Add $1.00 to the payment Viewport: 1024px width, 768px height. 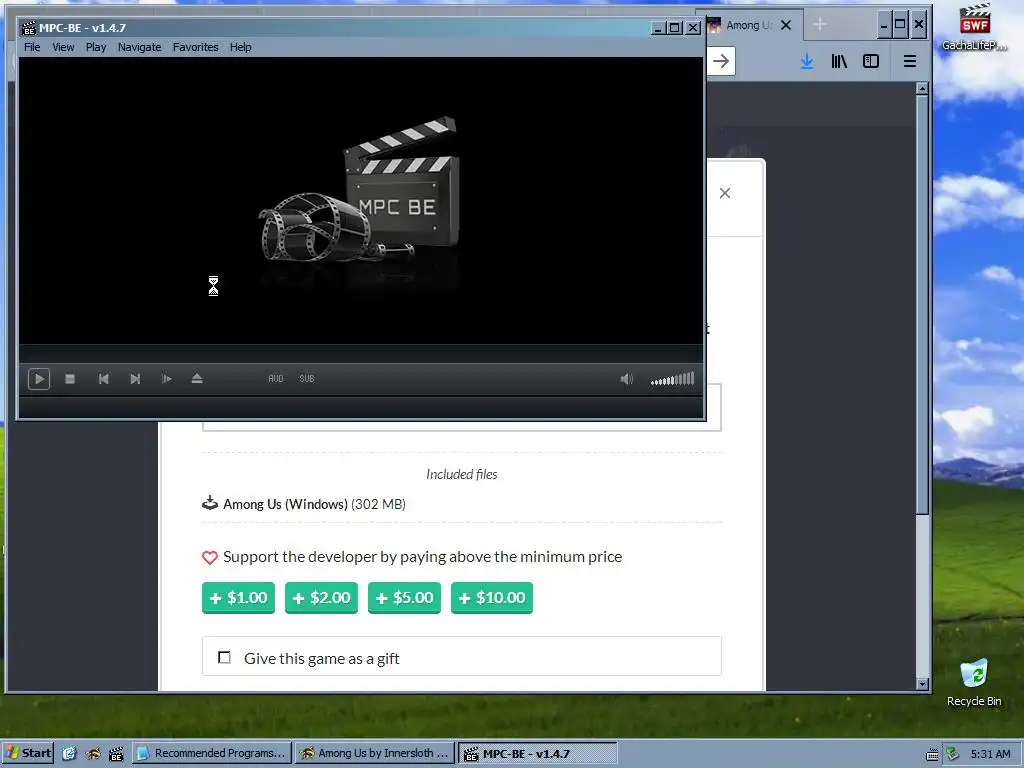[238, 598]
